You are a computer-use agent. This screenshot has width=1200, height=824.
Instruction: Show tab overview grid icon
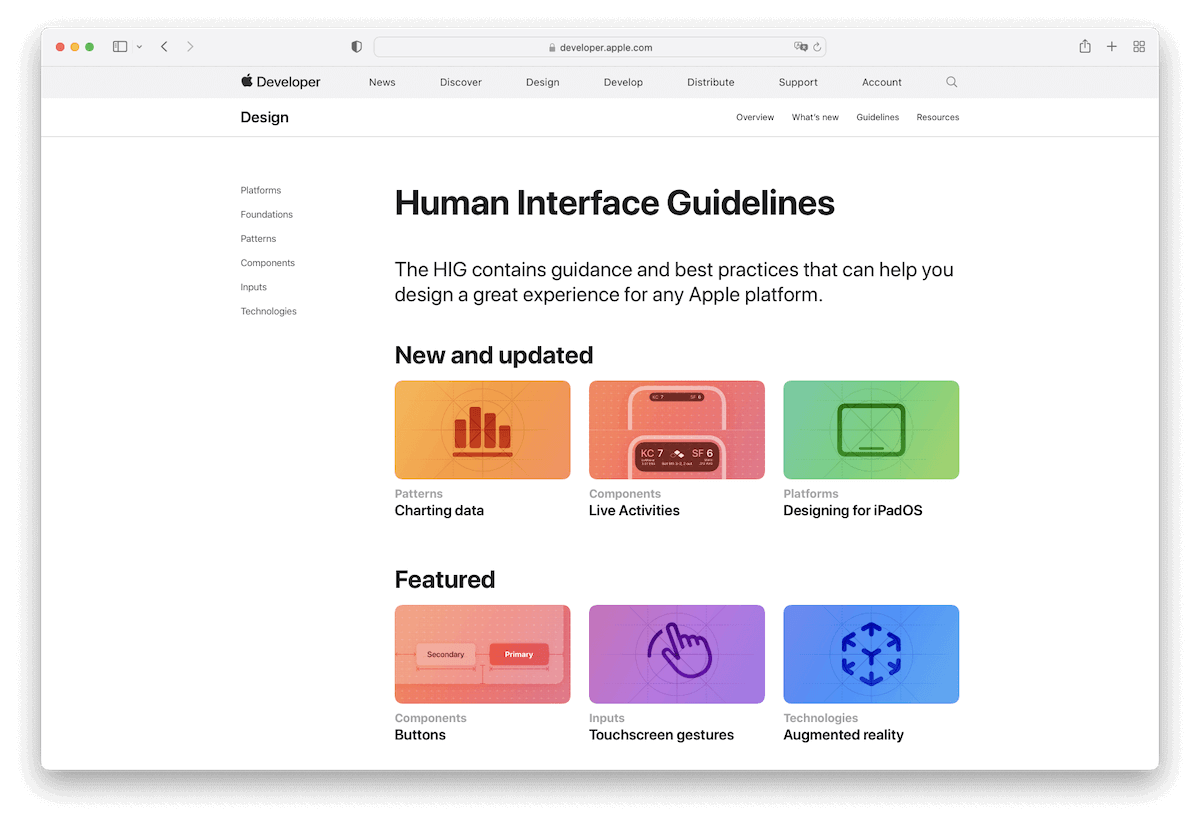[x=1139, y=47]
